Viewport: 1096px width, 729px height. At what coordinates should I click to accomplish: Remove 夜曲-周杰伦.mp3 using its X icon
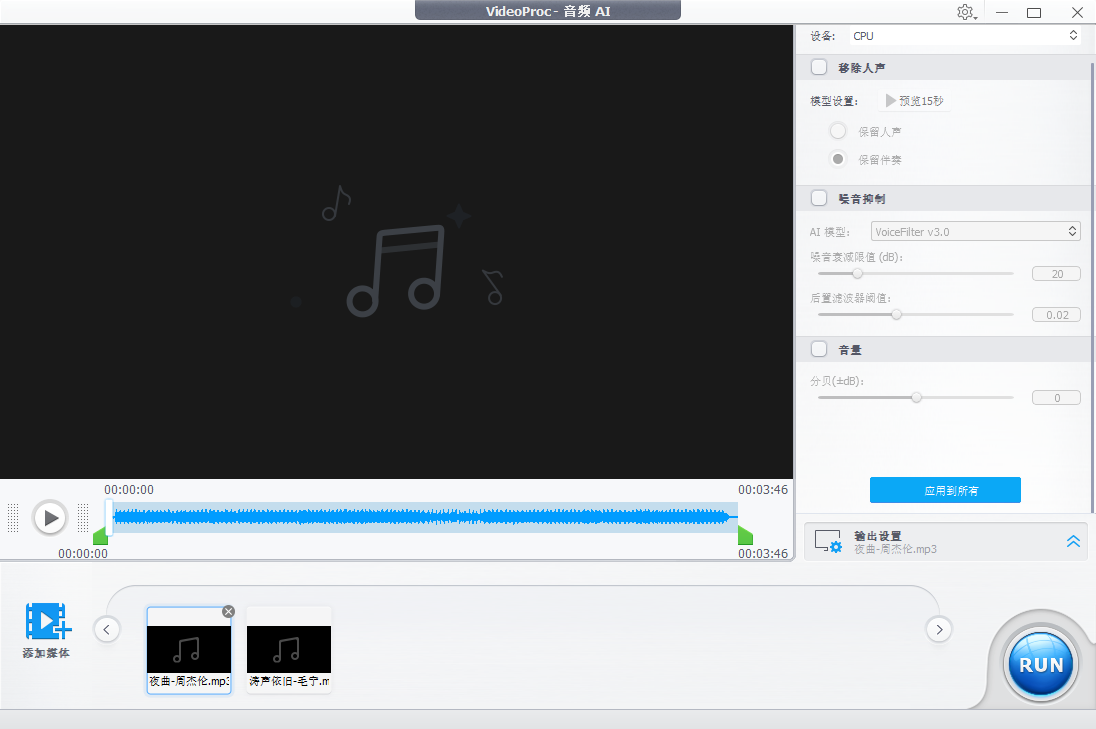click(x=228, y=611)
